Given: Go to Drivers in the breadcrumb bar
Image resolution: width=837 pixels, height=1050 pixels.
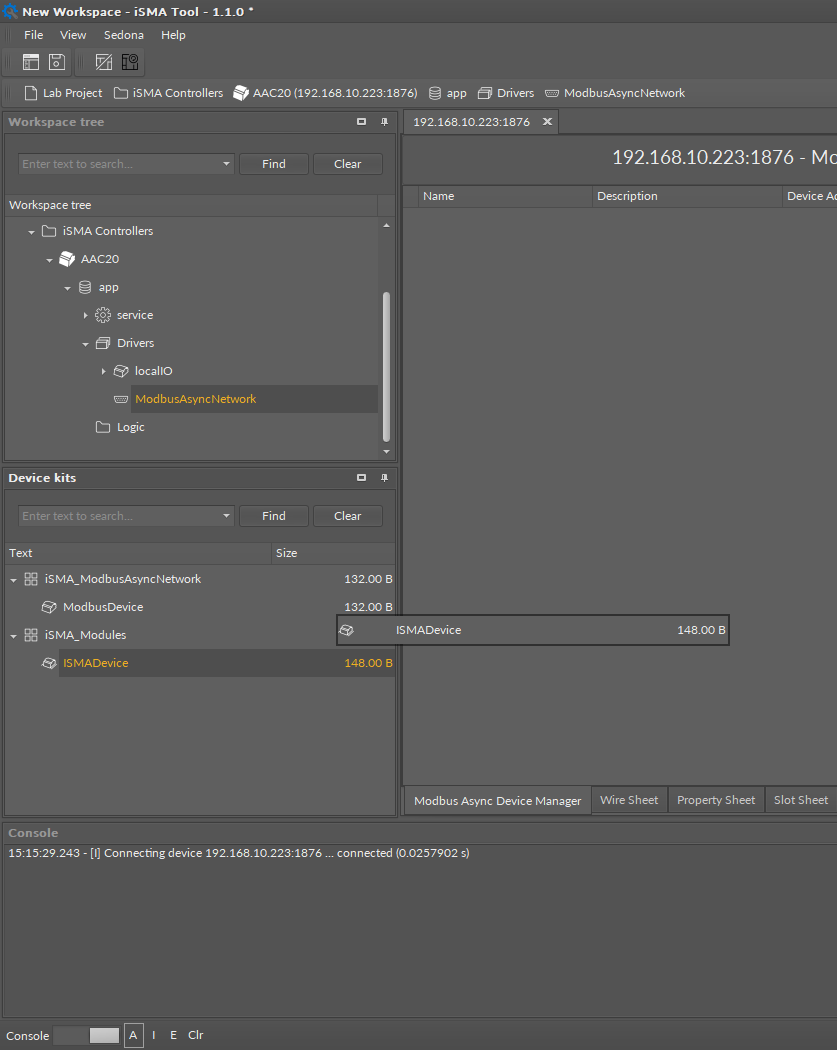Looking at the screenshot, I should click(x=506, y=93).
